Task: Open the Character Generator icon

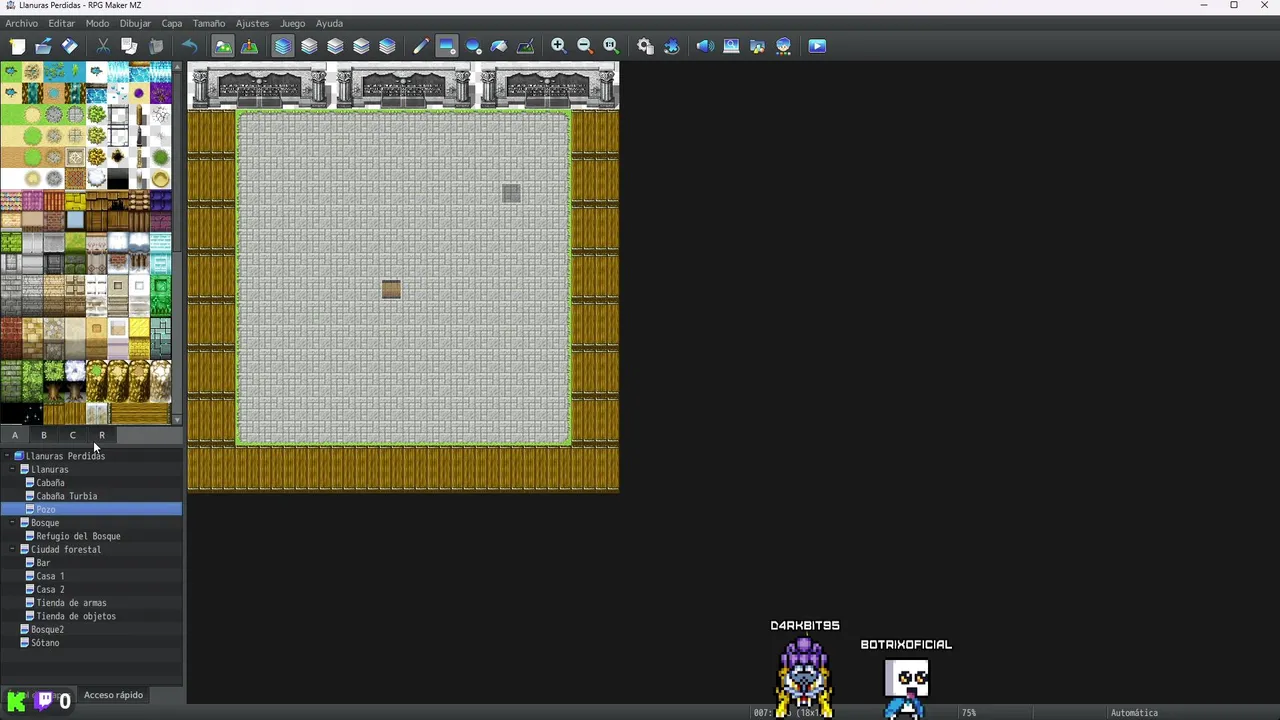Action: pyautogui.click(x=783, y=46)
